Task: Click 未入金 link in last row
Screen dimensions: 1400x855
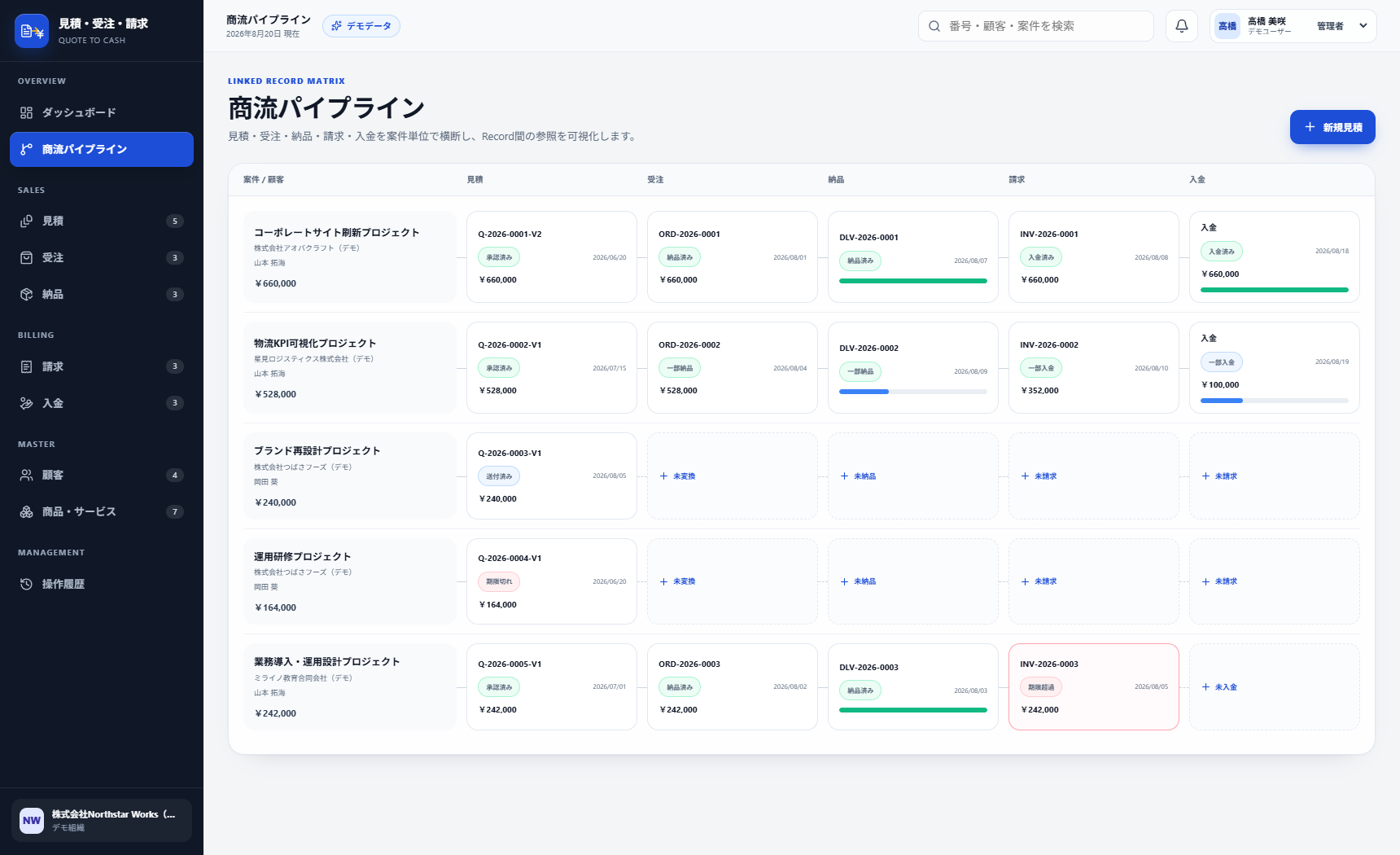Action: click(x=1219, y=687)
